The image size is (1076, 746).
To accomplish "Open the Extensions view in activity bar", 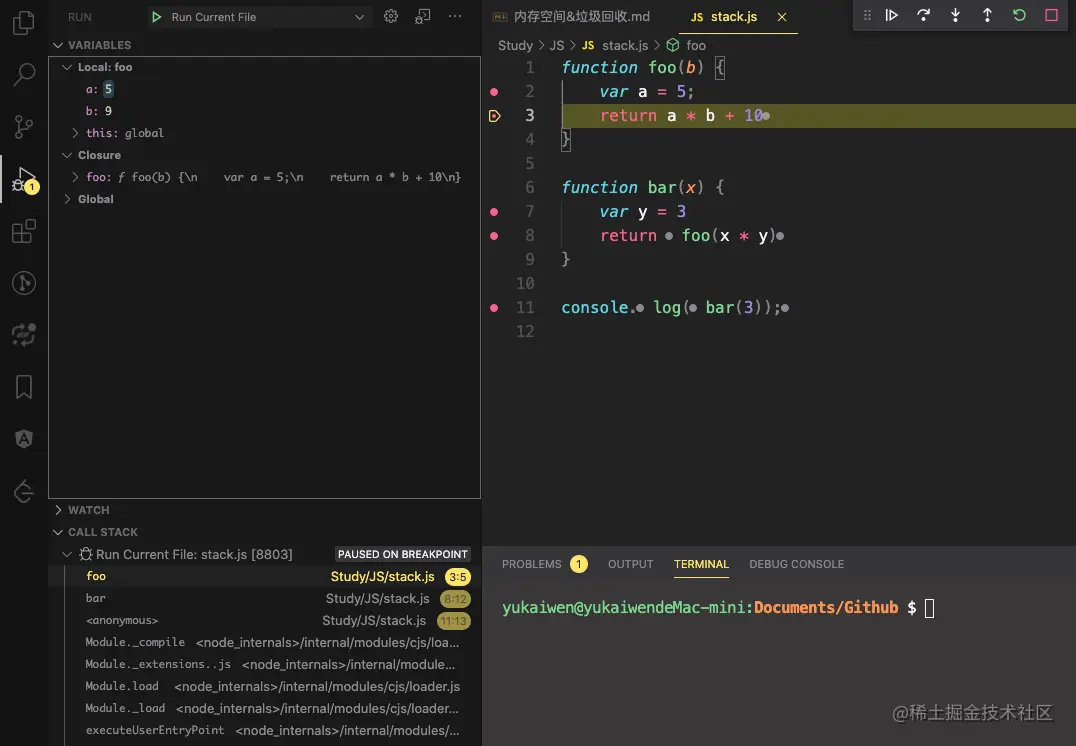I will pos(24,232).
